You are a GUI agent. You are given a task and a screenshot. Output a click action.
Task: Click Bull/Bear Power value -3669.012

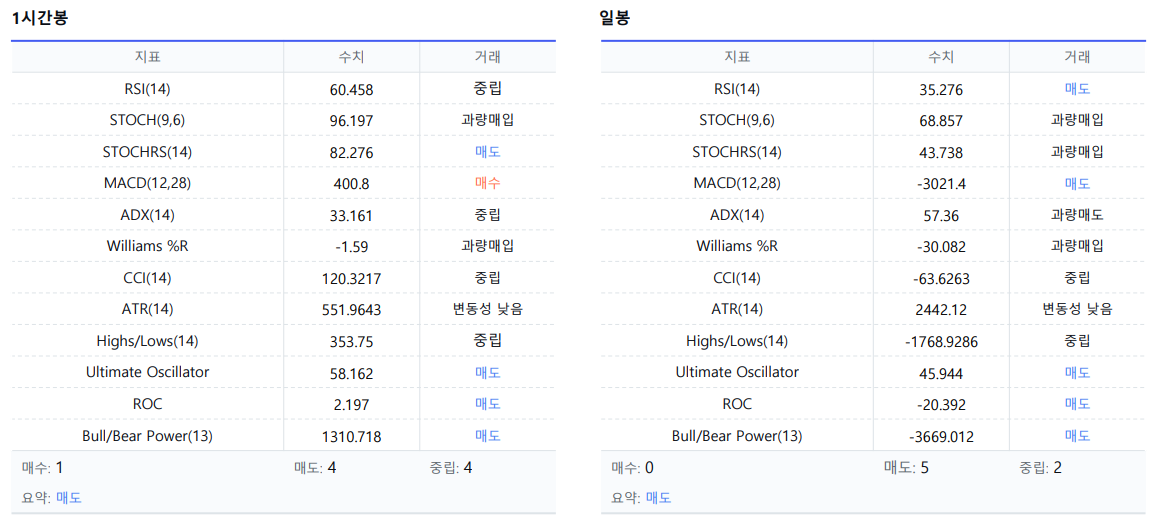click(941, 436)
